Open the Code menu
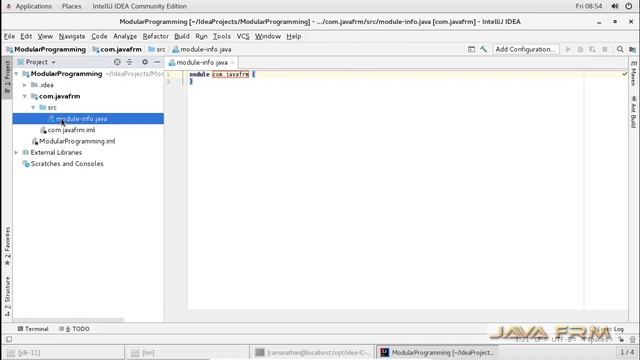Image resolution: width=640 pixels, height=360 pixels. pos(99,36)
